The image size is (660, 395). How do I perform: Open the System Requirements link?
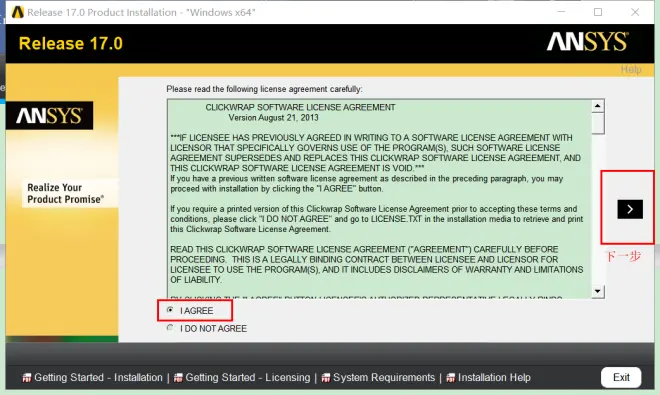[384, 378]
